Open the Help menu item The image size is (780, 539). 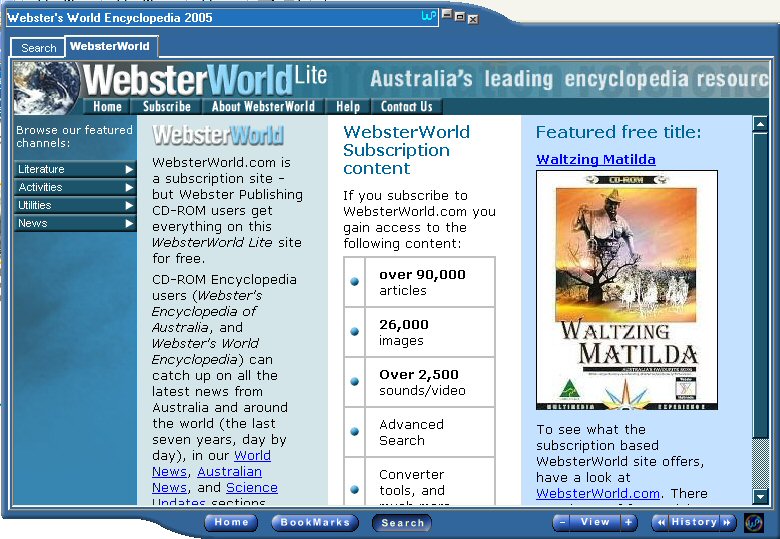pos(348,106)
